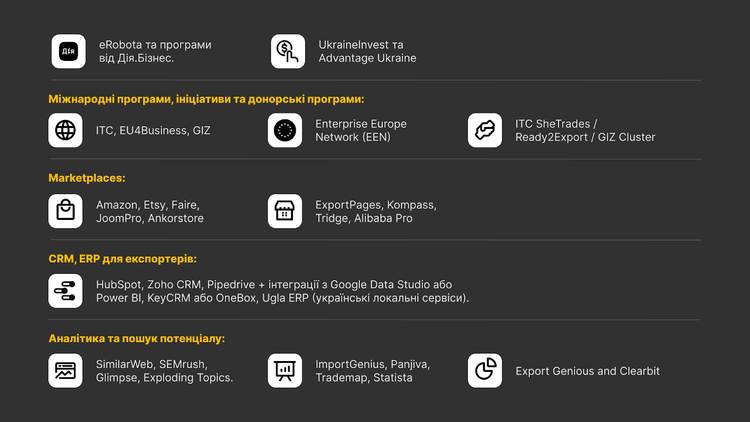The image size is (750, 422).
Task: Click the Аналітика та пошук потенціалу heading
Action: coord(136,338)
